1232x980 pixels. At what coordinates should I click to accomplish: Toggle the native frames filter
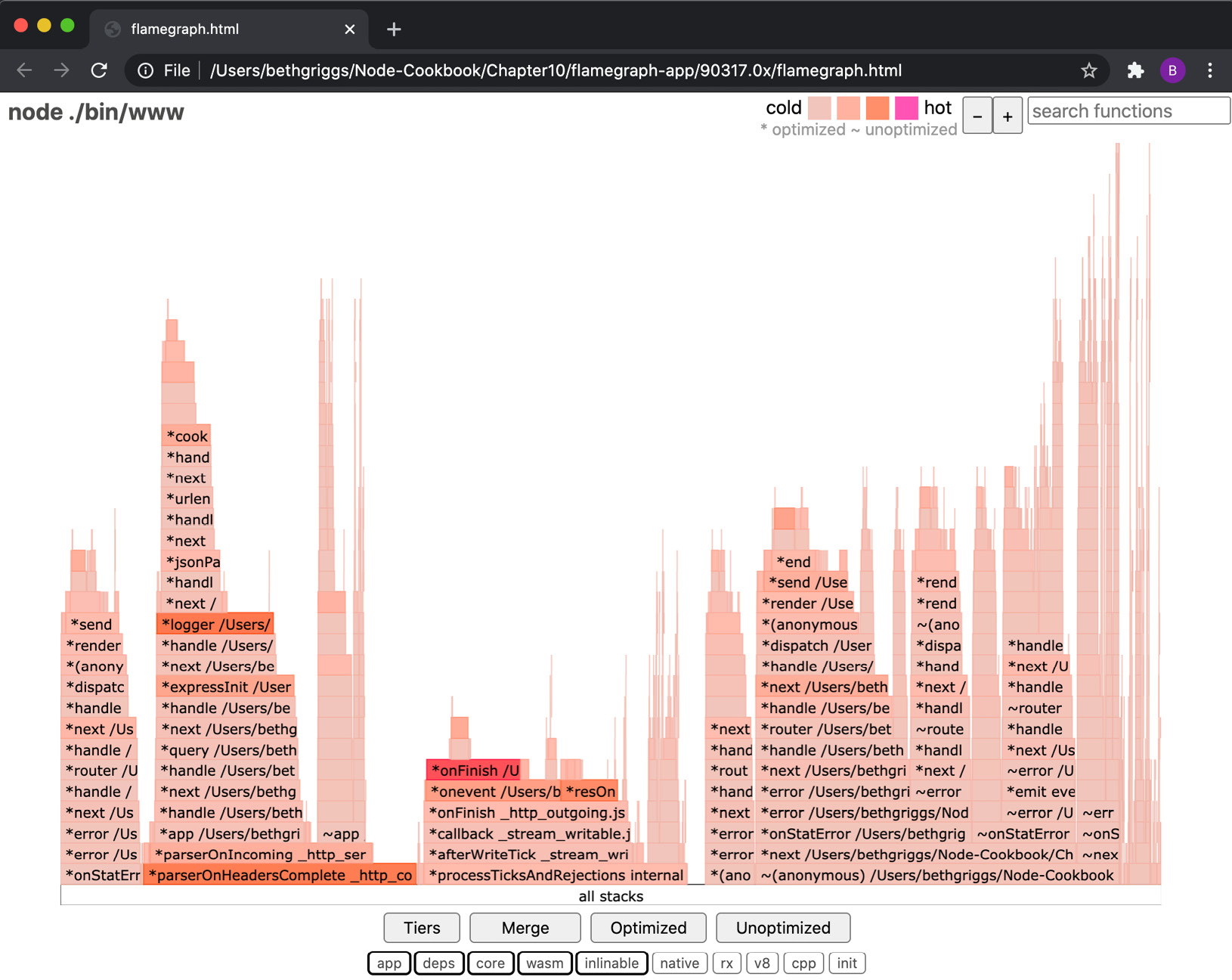(679, 963)
